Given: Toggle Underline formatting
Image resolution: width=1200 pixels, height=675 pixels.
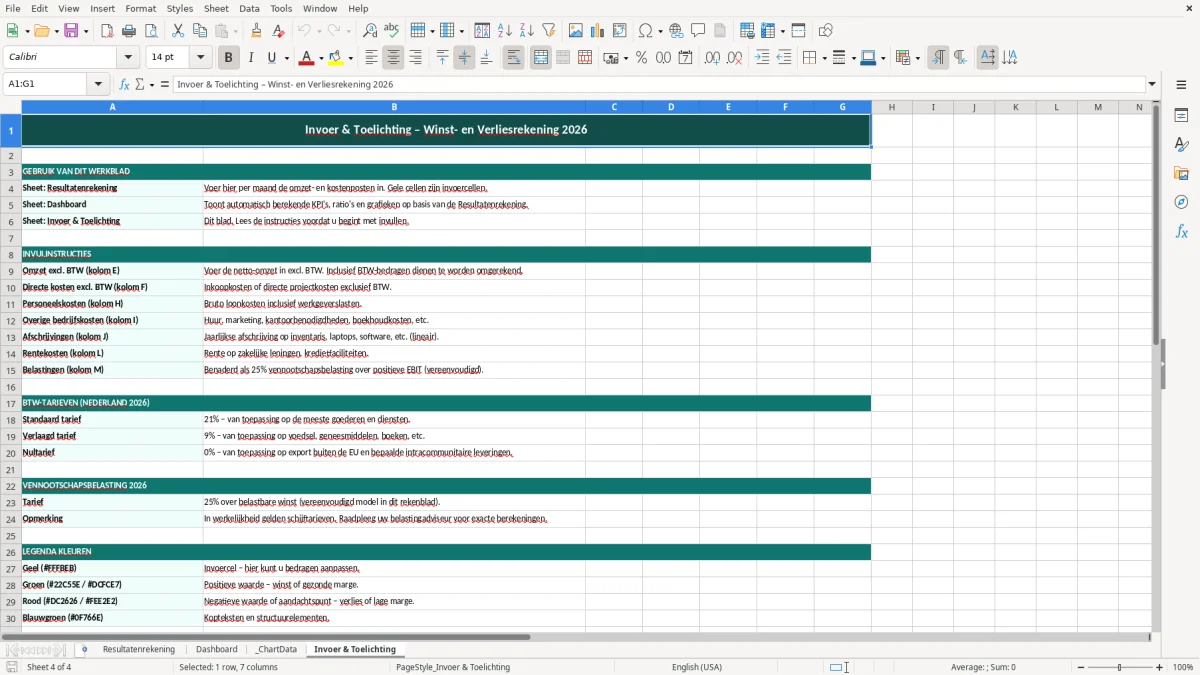Looking at the screenshot, I should [x=271, y=58].
